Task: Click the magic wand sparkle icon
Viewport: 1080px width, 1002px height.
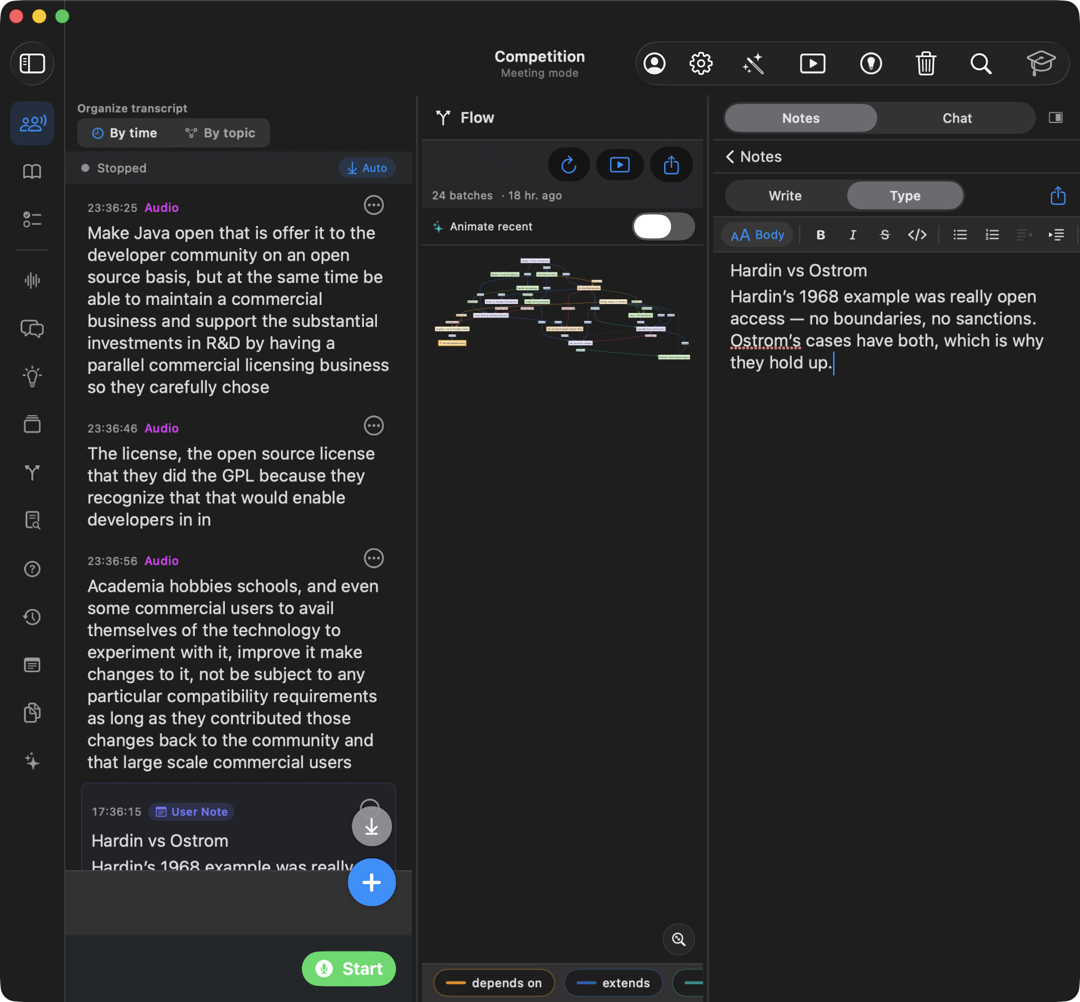Action: click(754, 63)
